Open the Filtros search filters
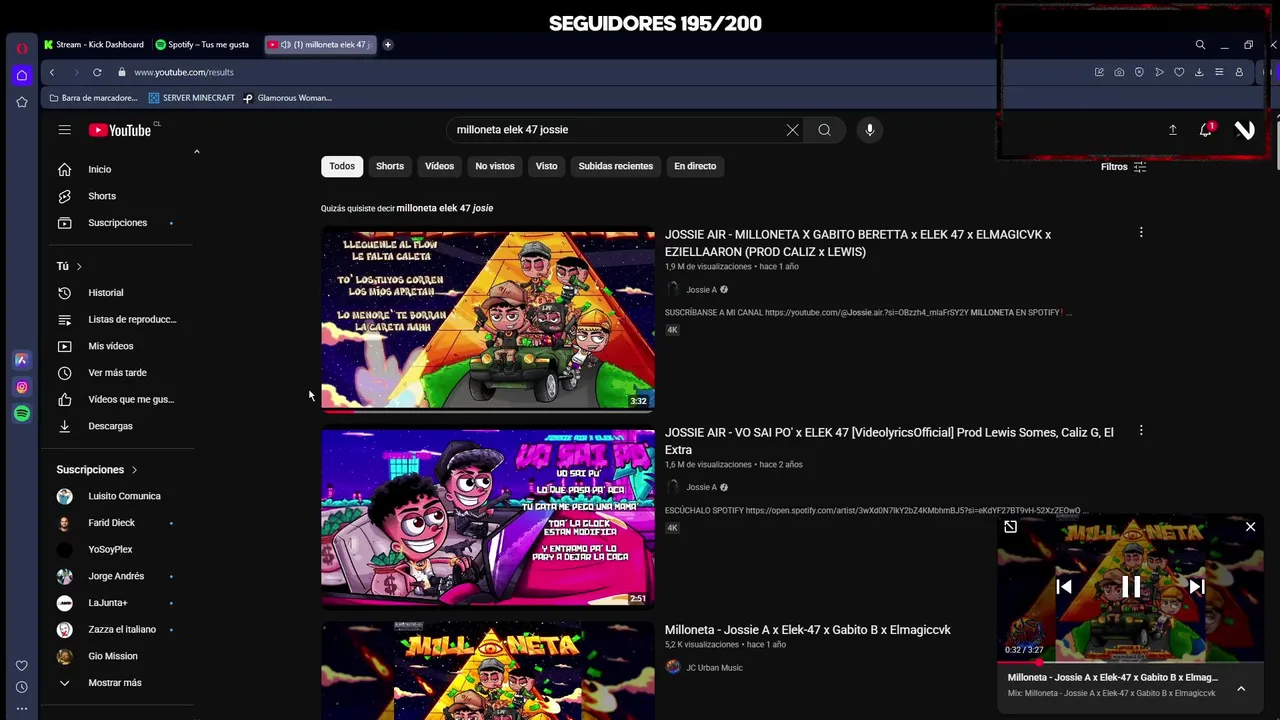This screenshot has height=720, width=1280. point(1123,167)
